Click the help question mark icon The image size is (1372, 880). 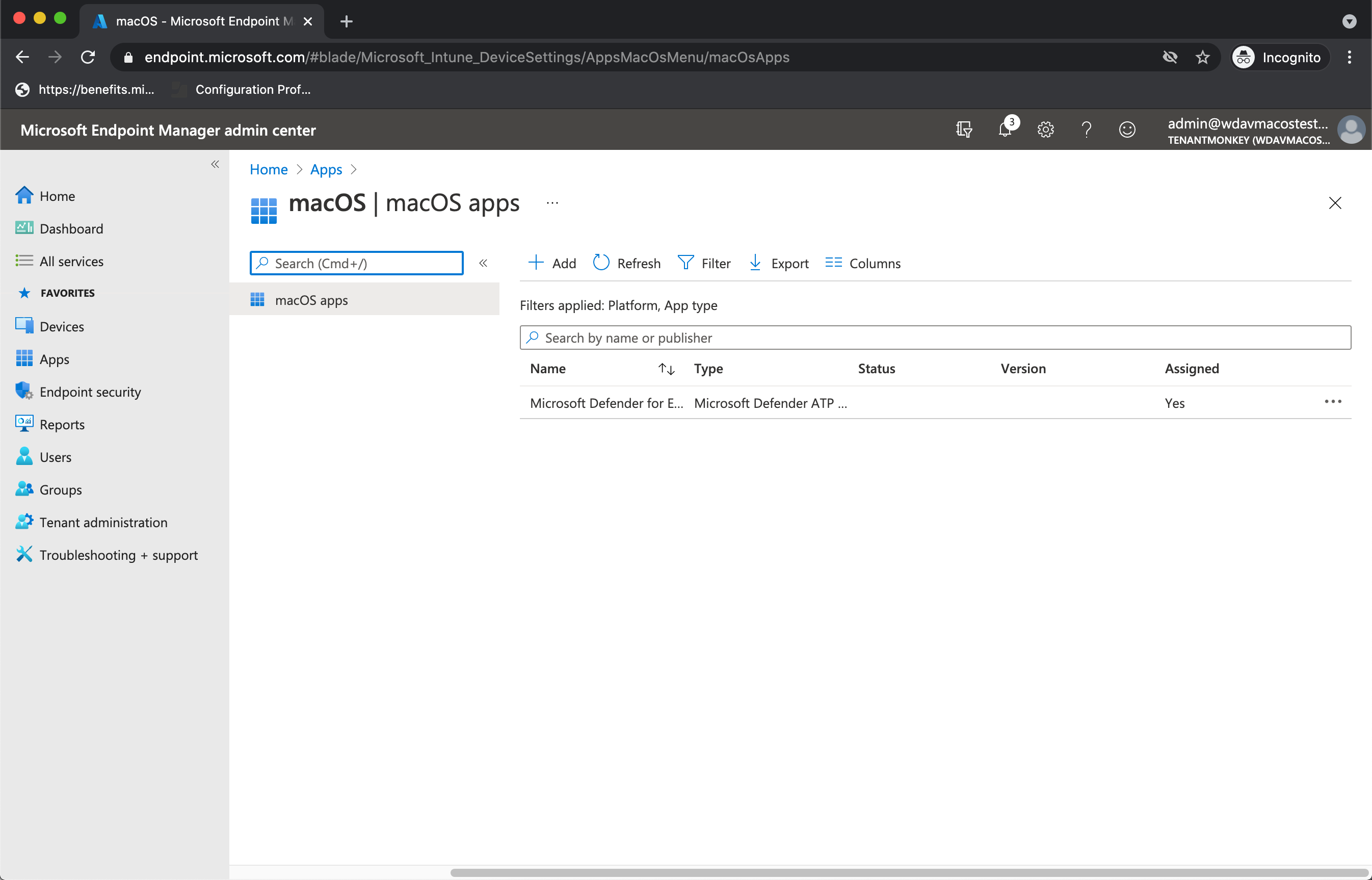coord(1087,130)
